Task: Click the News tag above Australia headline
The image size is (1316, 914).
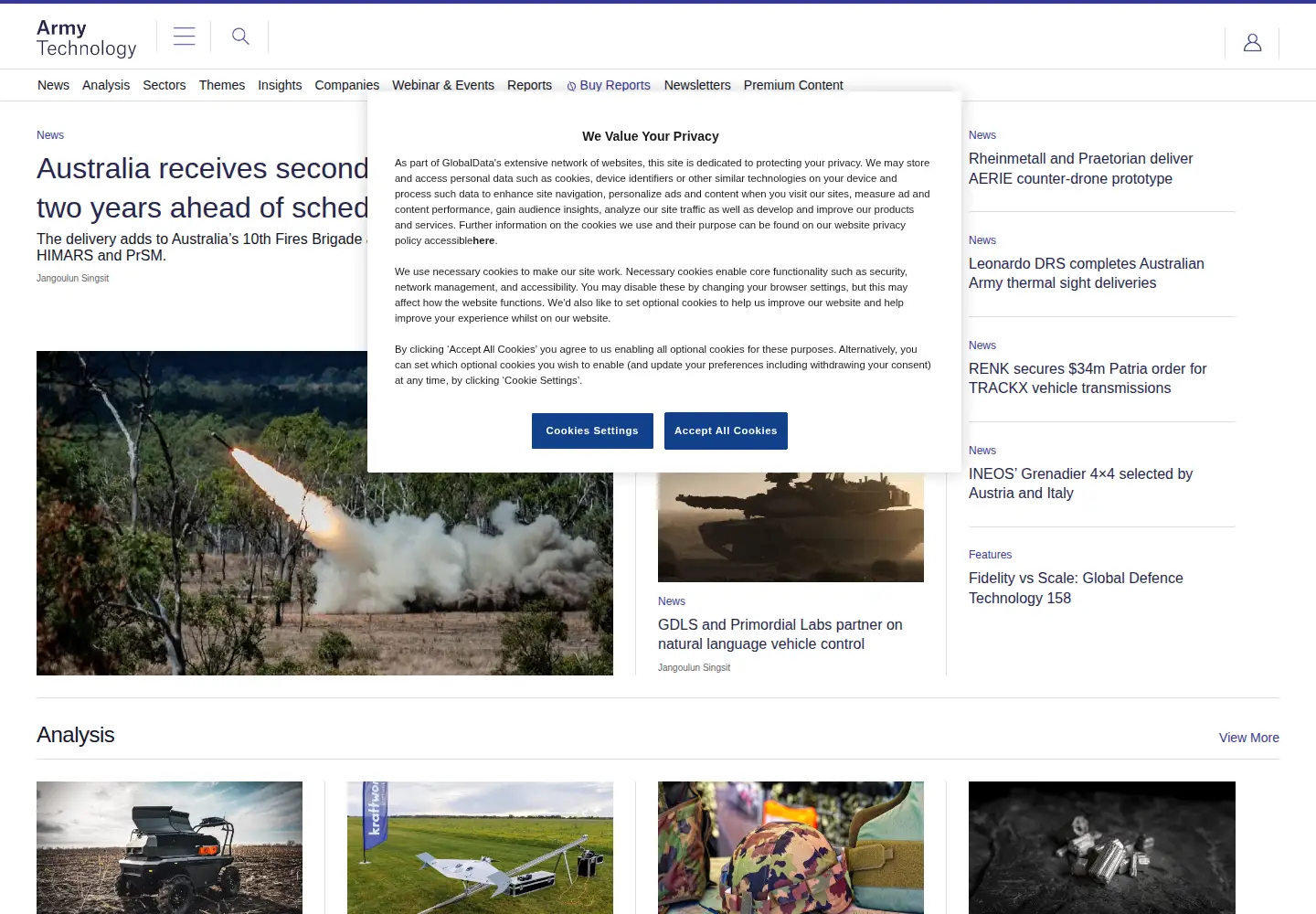Action: click(x=50, y=135)
